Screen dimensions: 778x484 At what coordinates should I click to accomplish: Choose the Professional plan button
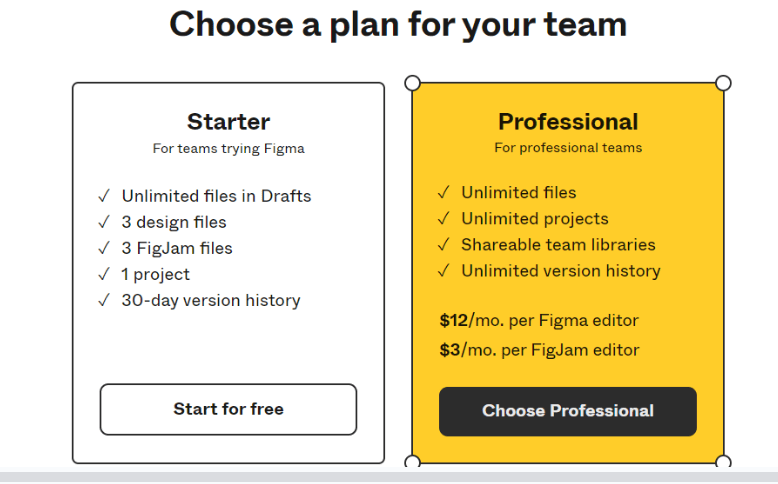[568, 412]
